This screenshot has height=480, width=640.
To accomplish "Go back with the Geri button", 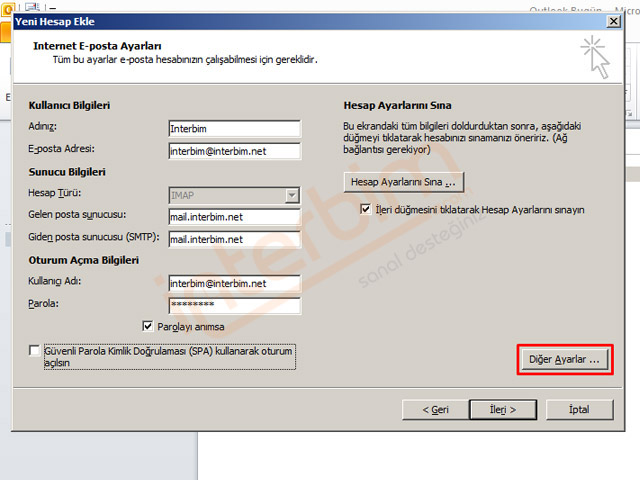I will [434, 409].
